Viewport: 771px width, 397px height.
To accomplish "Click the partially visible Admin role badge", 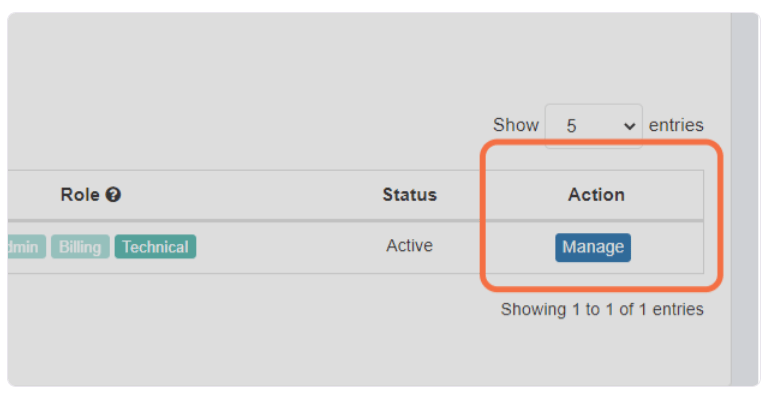I will coord(27,246).
